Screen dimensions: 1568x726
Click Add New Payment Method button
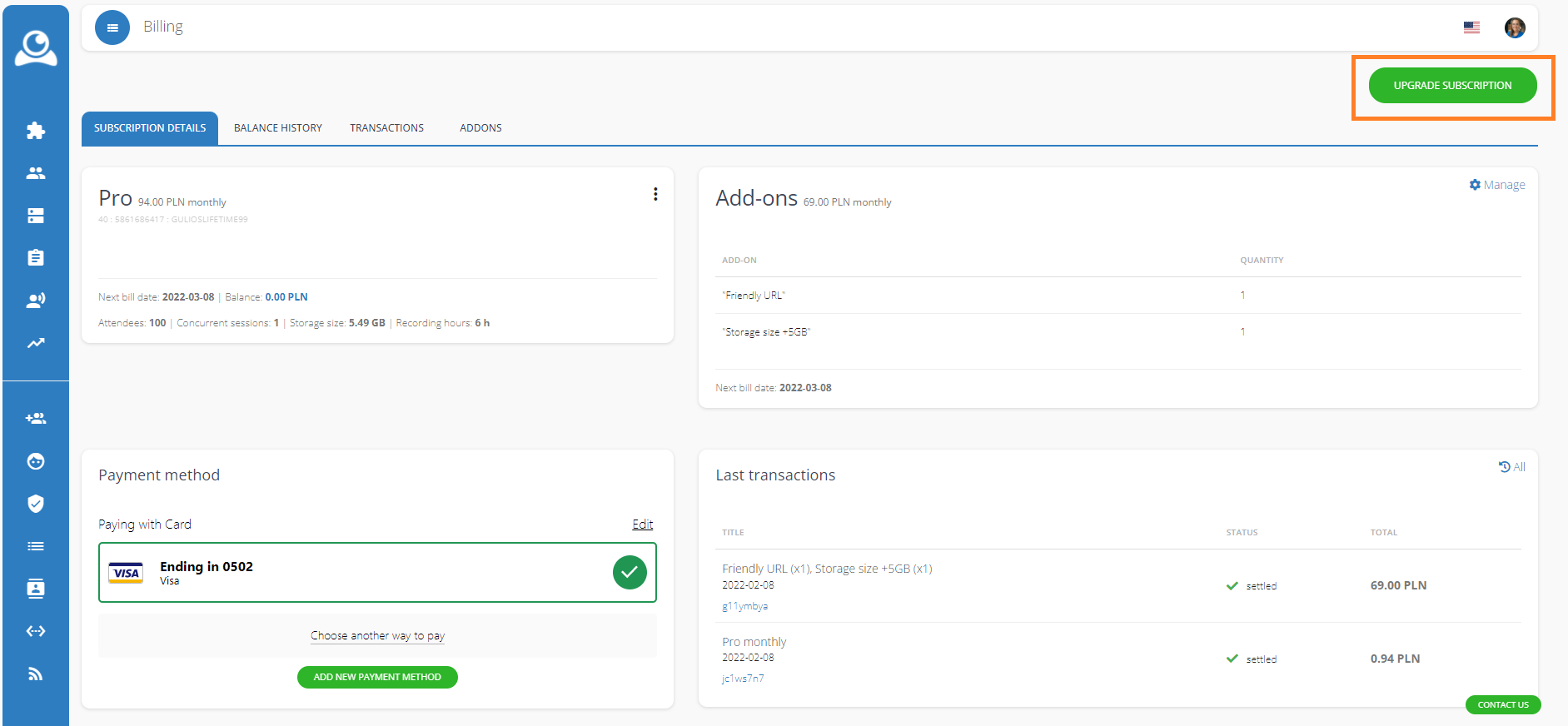(x=377, y=678)
